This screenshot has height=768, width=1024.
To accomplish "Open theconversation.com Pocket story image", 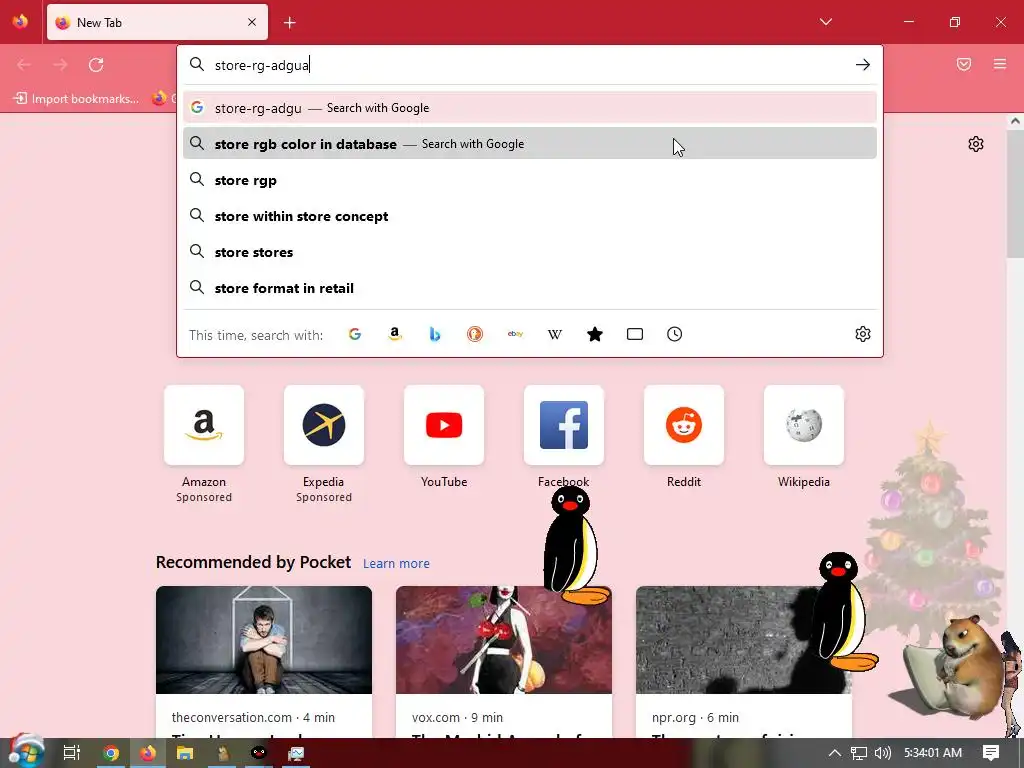I will point(264,639).
